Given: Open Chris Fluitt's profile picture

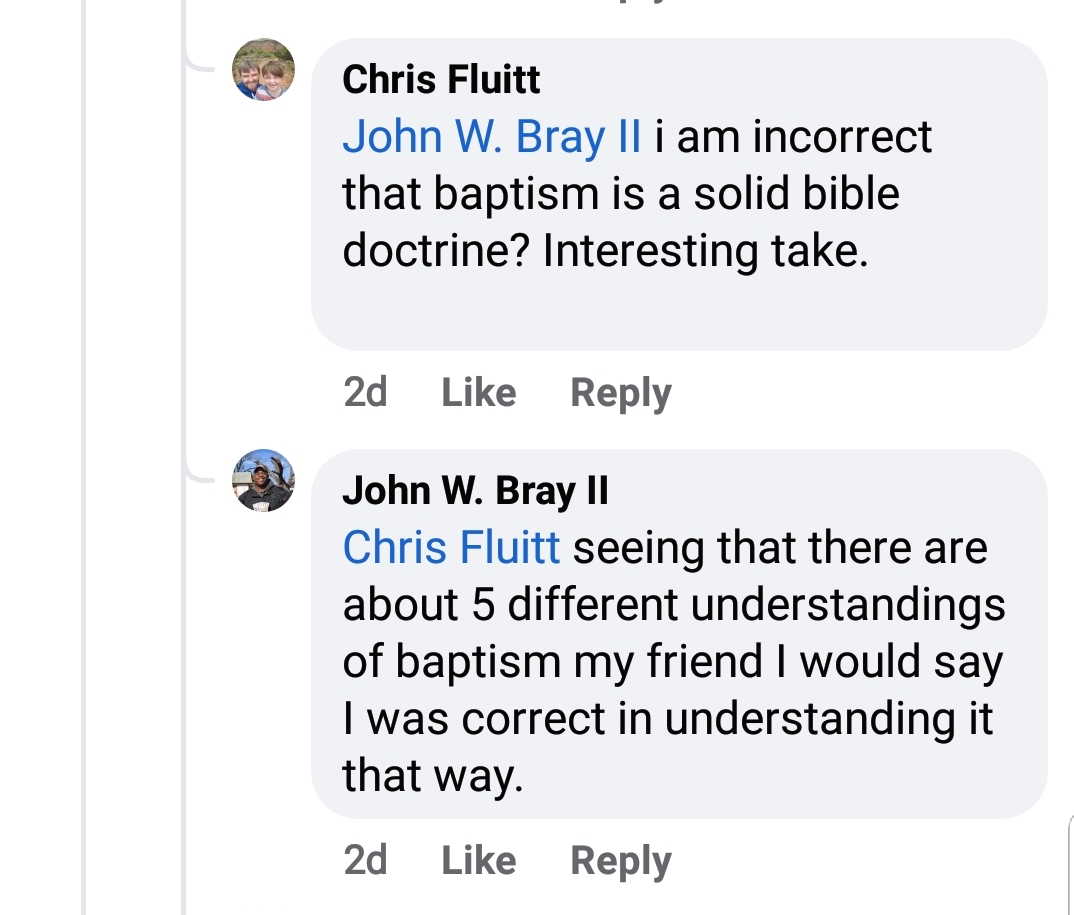Looking at the screenshot, I should point(264,69).
